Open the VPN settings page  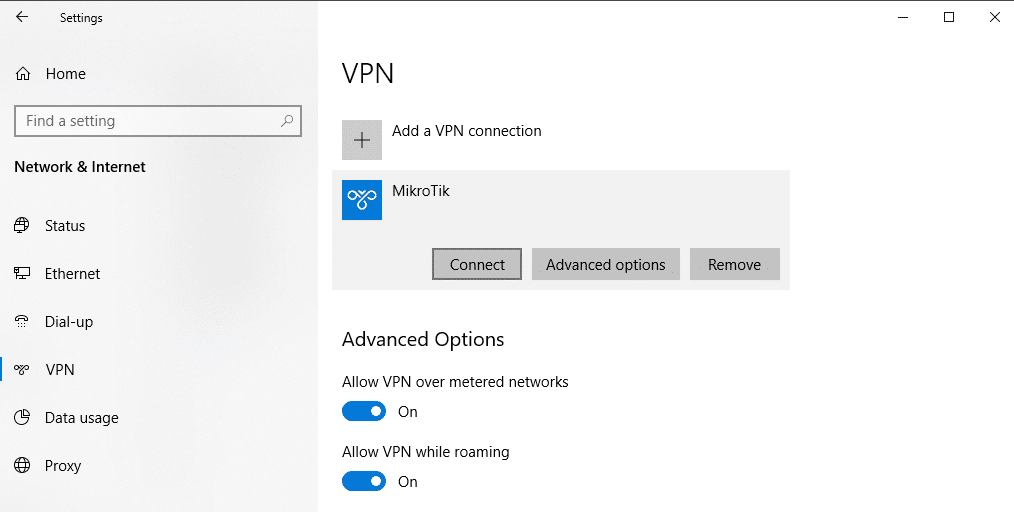pos(60,370)
